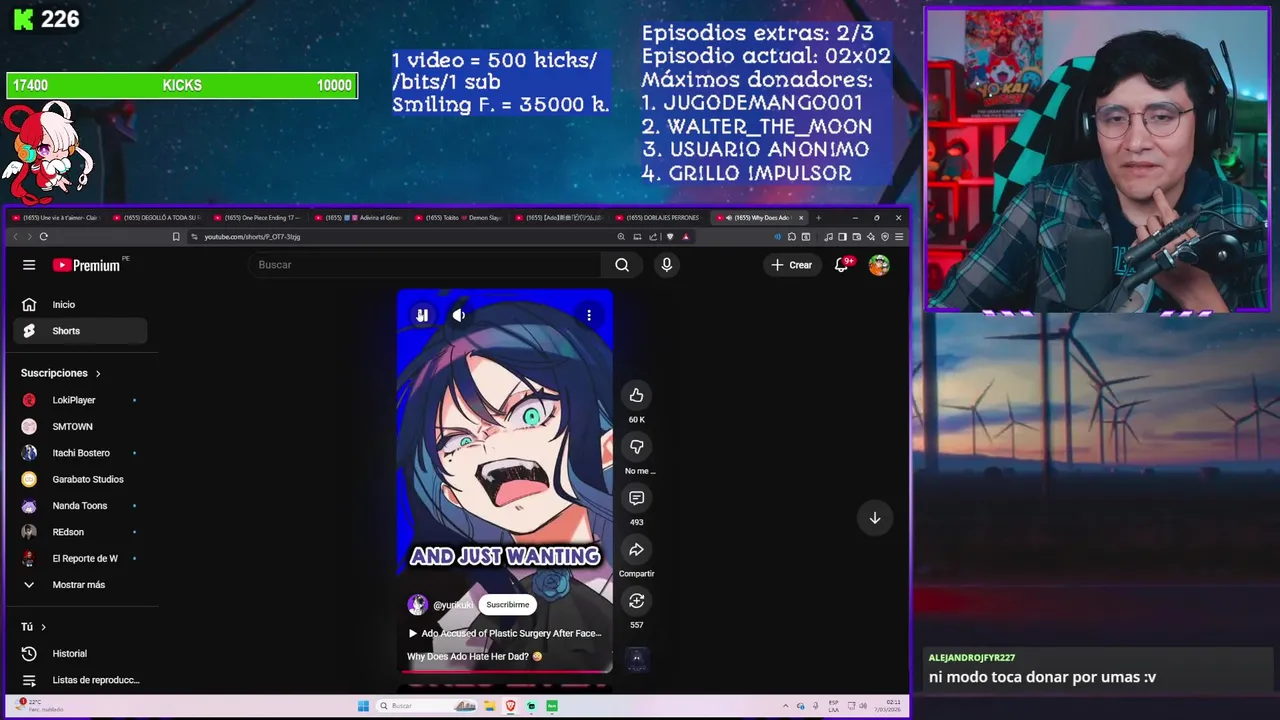Expand the Tú section
Viewport: 1280px width, 720px height.
click(x=34, y=627)
